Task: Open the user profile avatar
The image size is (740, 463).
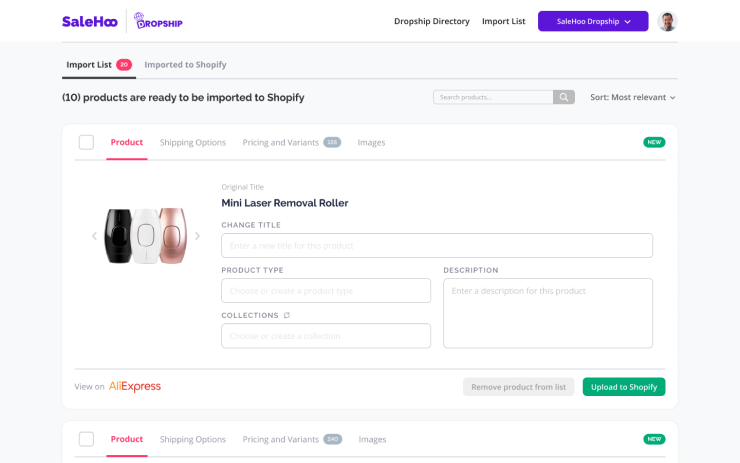Action: (x=667, y=21)
